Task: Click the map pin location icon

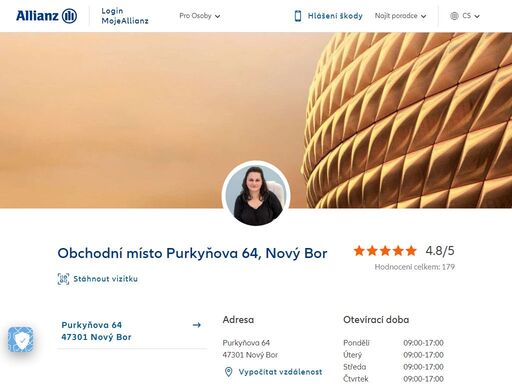Action: pyautogui.click(x=228, y=372)
